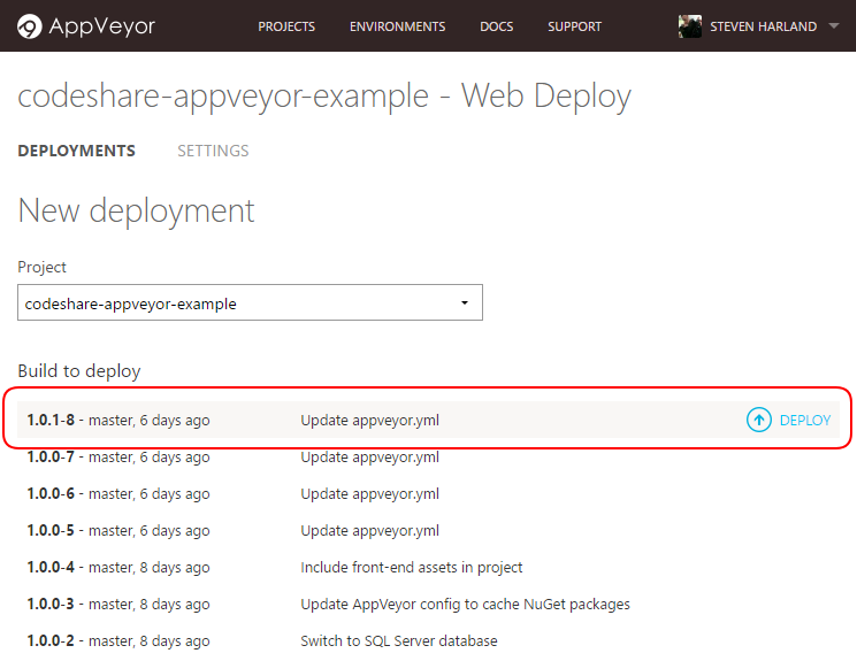856x661 pixels.
Task: Click the circular deploy arrow icon
Action: point(759,420)
